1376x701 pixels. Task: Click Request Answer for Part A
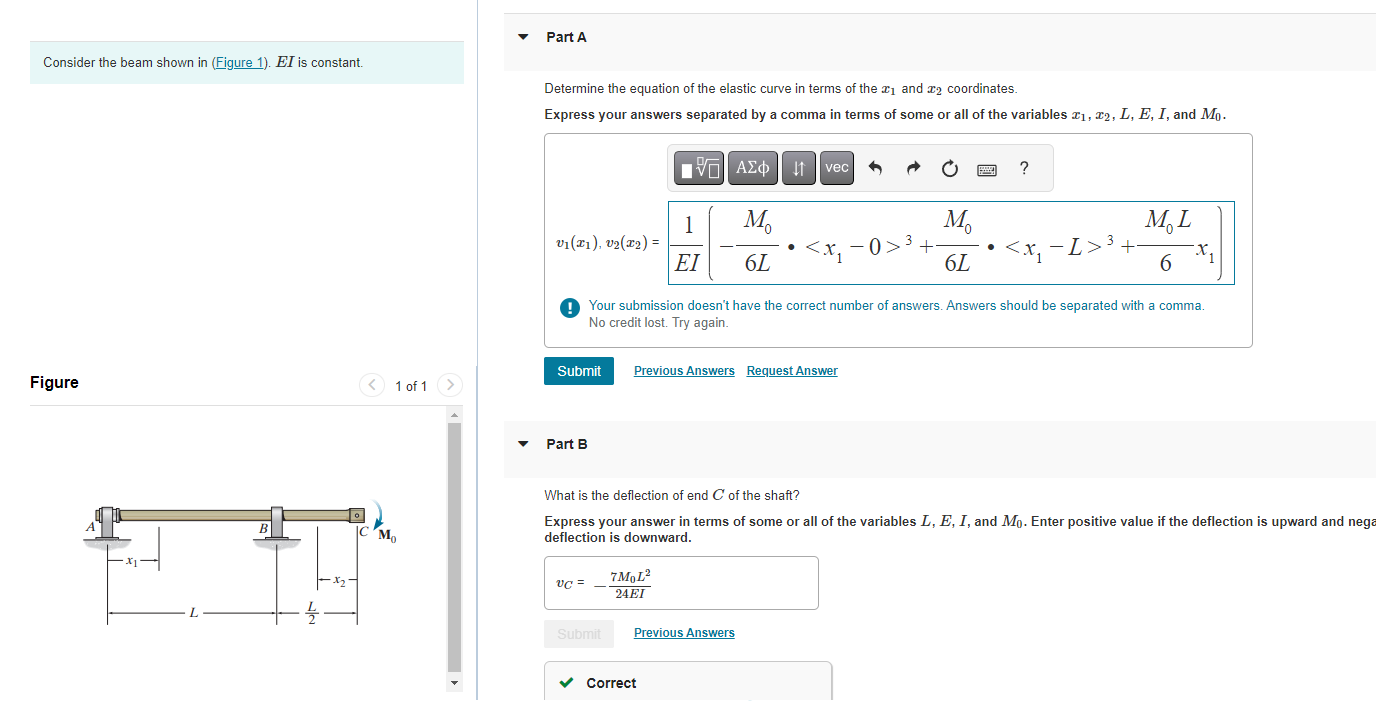click(x=791, y=370)
